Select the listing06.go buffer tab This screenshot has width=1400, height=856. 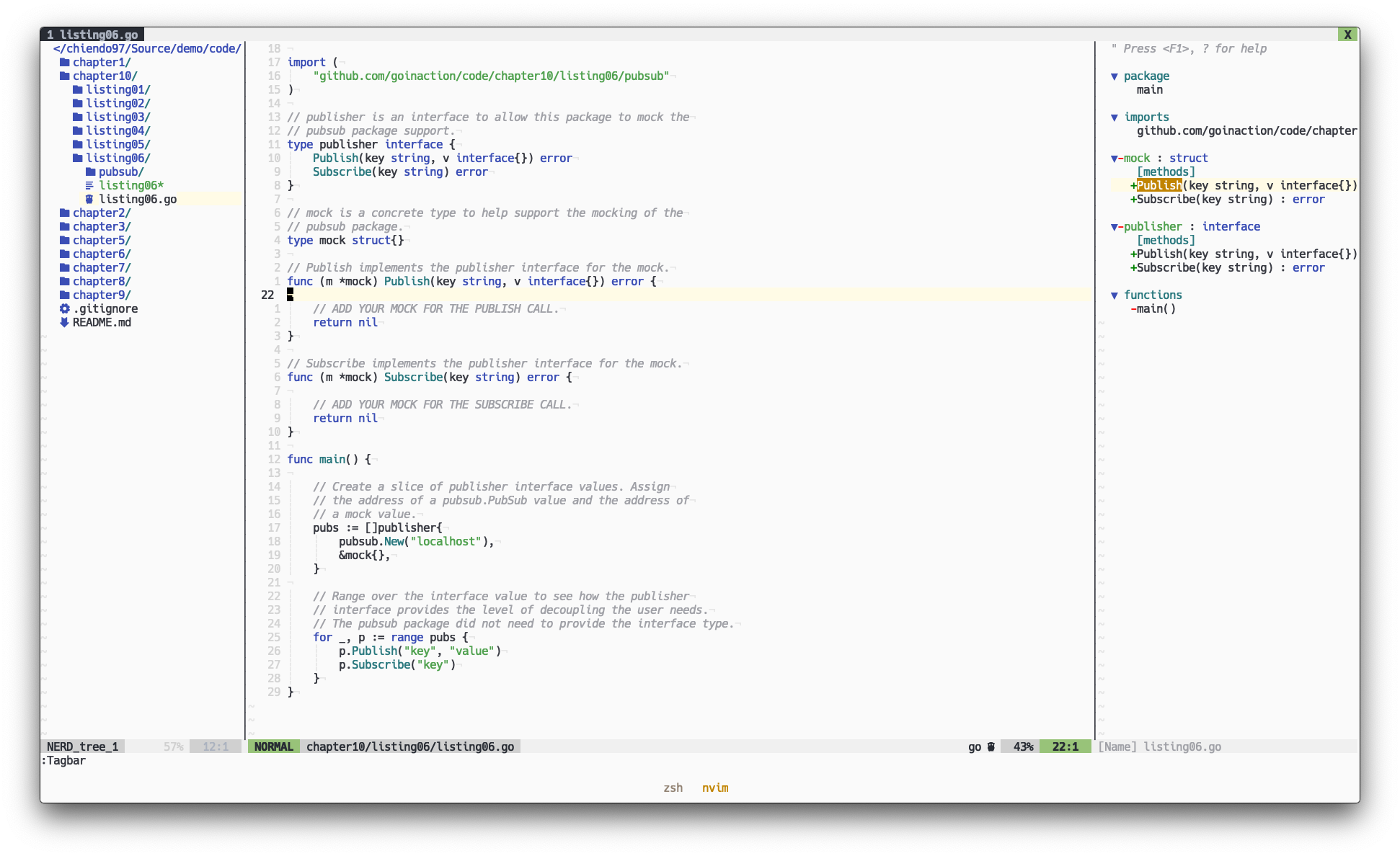(x=93, y=35)
